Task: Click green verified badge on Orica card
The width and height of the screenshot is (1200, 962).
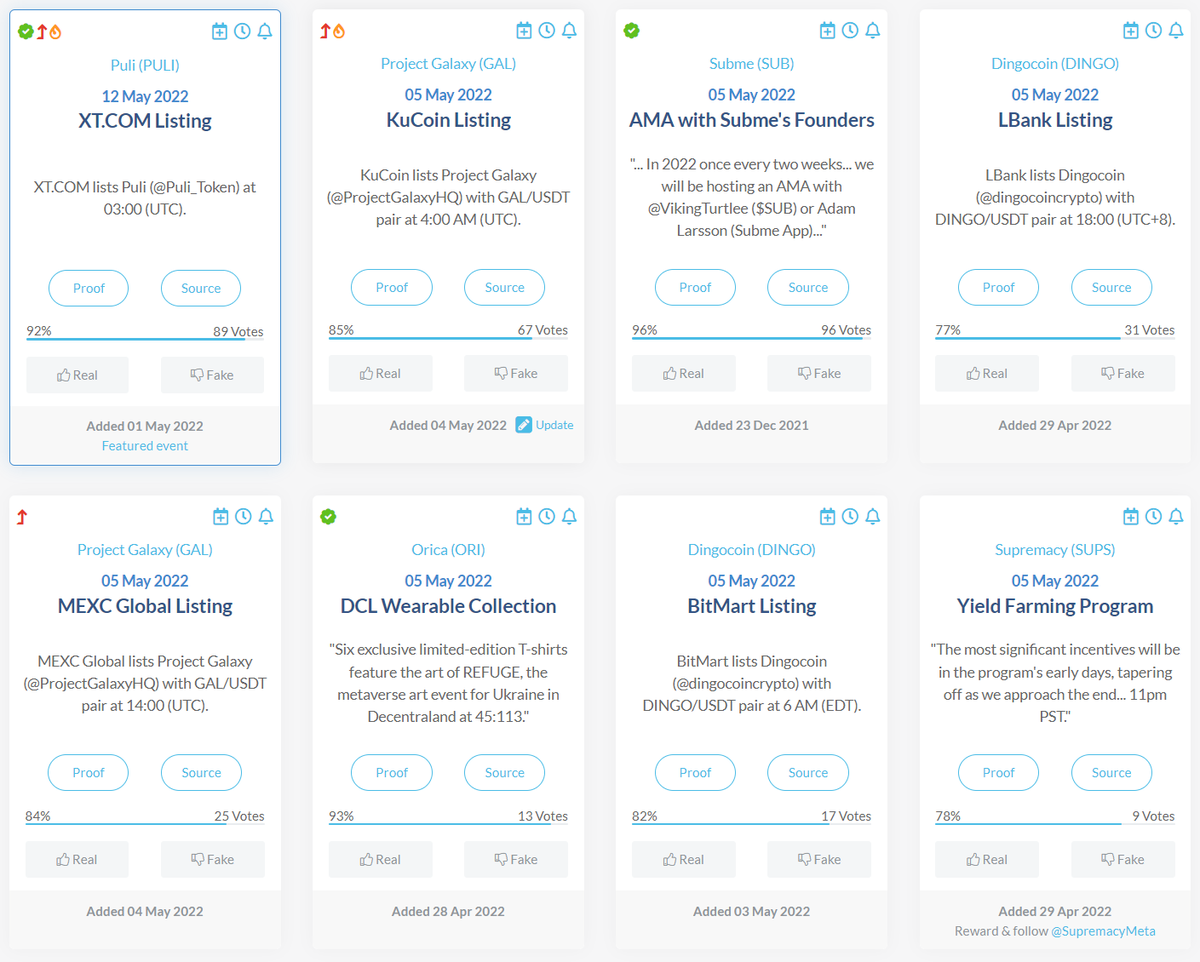Action: (328, 517)
